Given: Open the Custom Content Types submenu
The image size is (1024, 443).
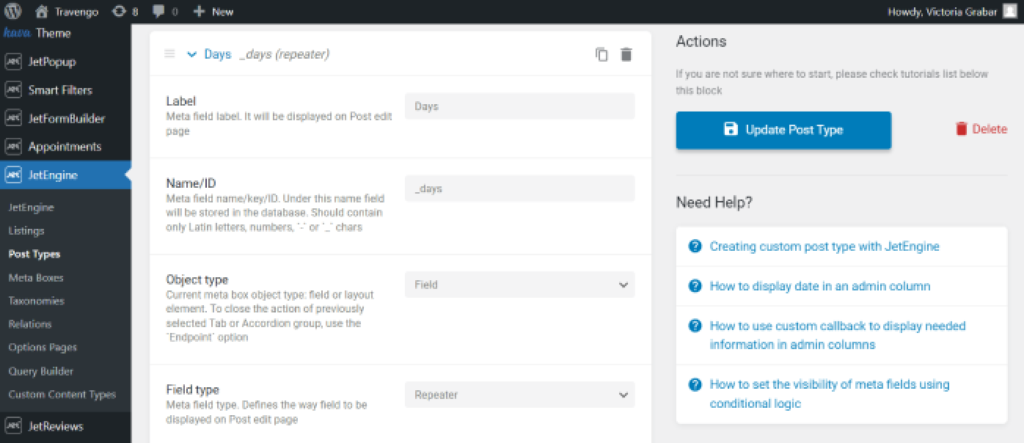Looking at the screenshot, I should (x=62, y=395).
